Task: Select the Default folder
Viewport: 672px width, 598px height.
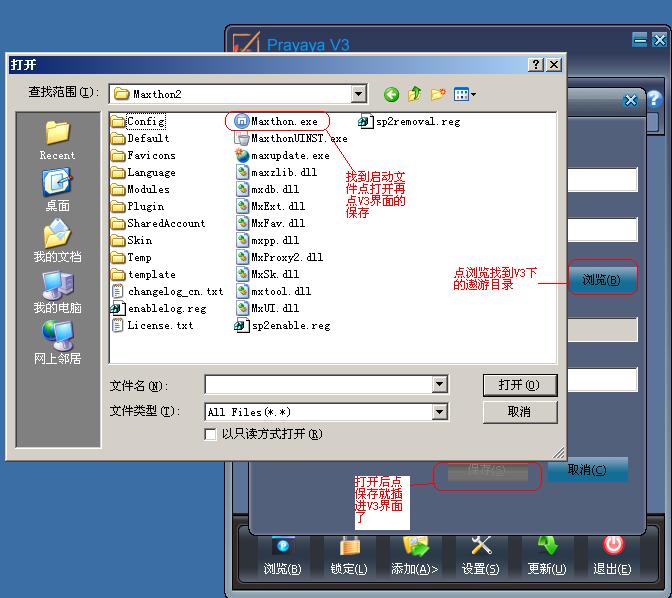Action: pyautogui.click(x=140, y=138)
